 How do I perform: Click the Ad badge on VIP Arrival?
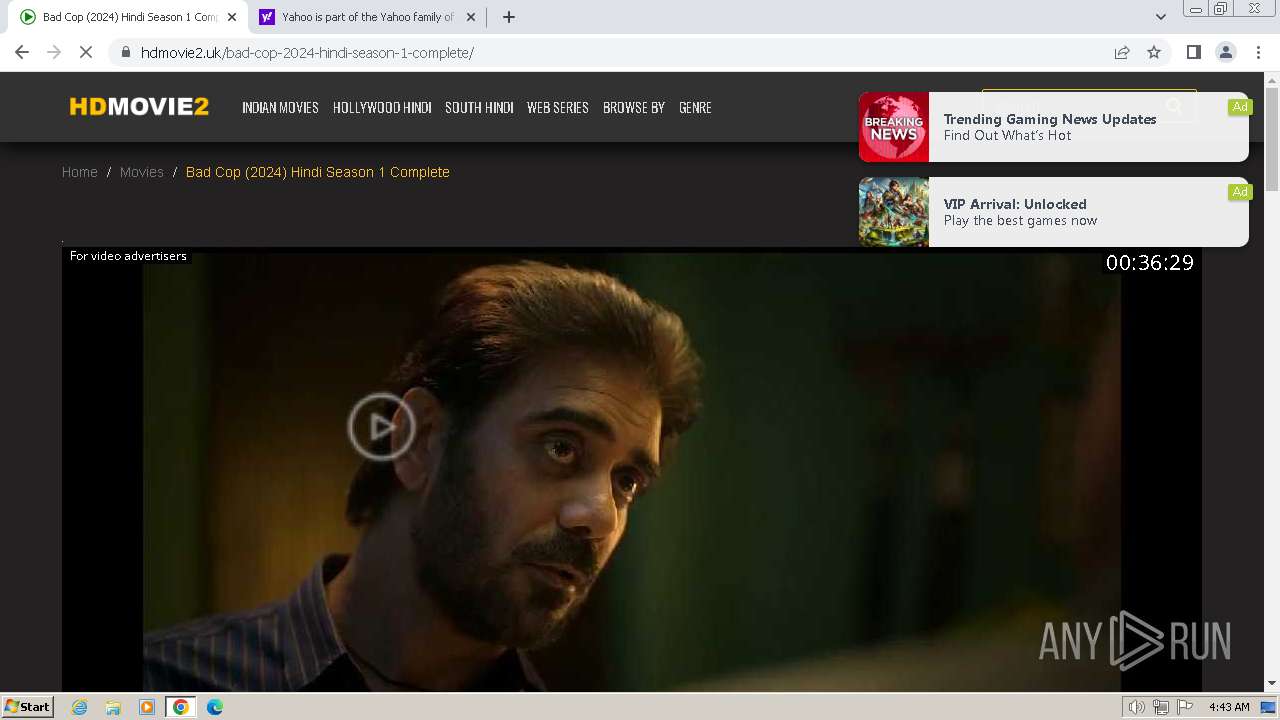coord(1240,192)
